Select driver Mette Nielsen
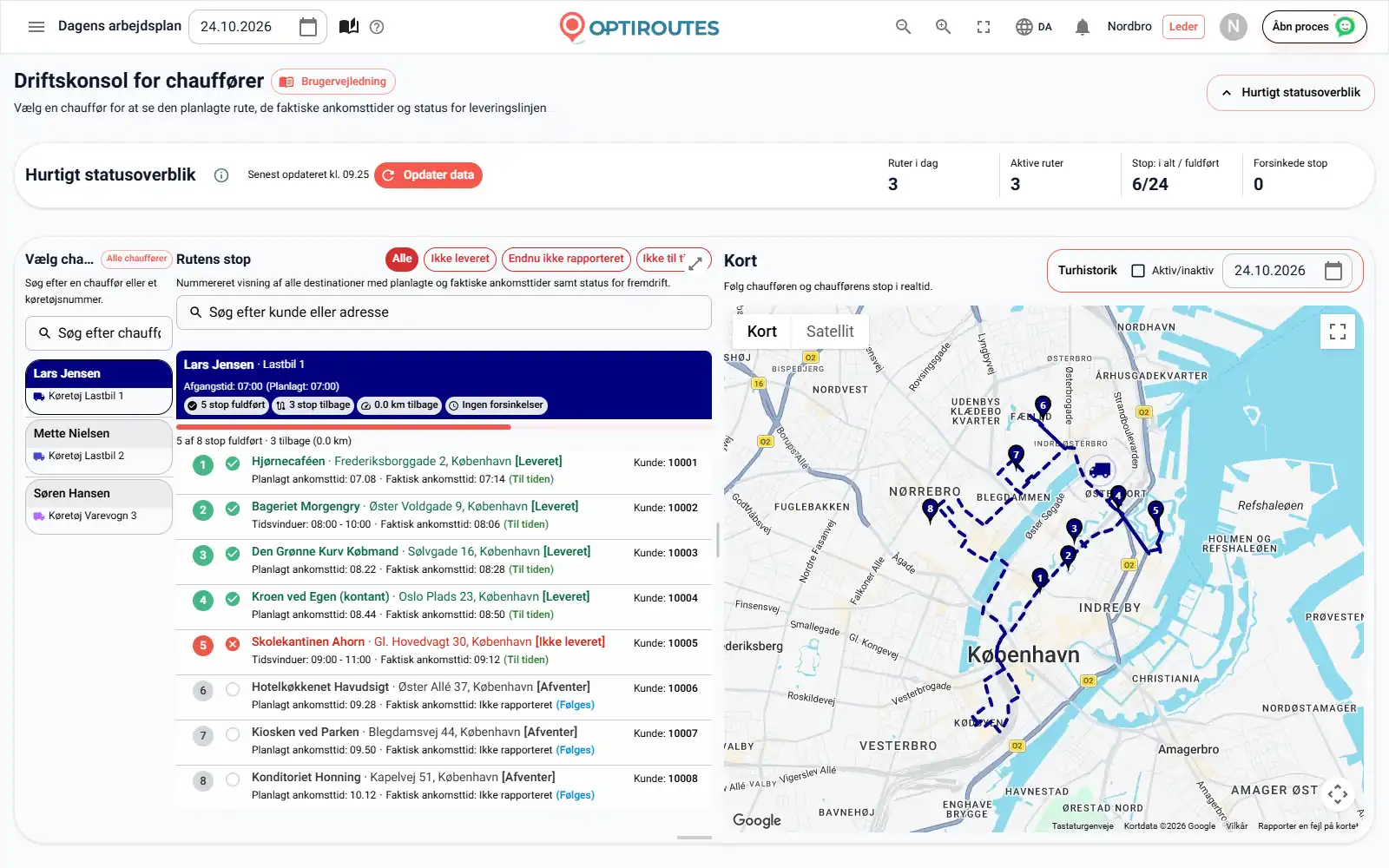1389x868 pixels. coord(99,446)
